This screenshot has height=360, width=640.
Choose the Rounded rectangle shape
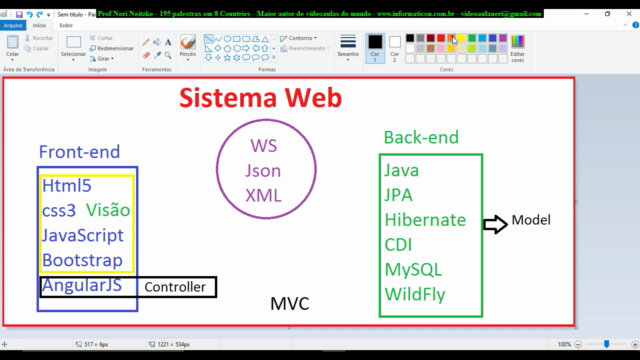[x=246, y=39]
